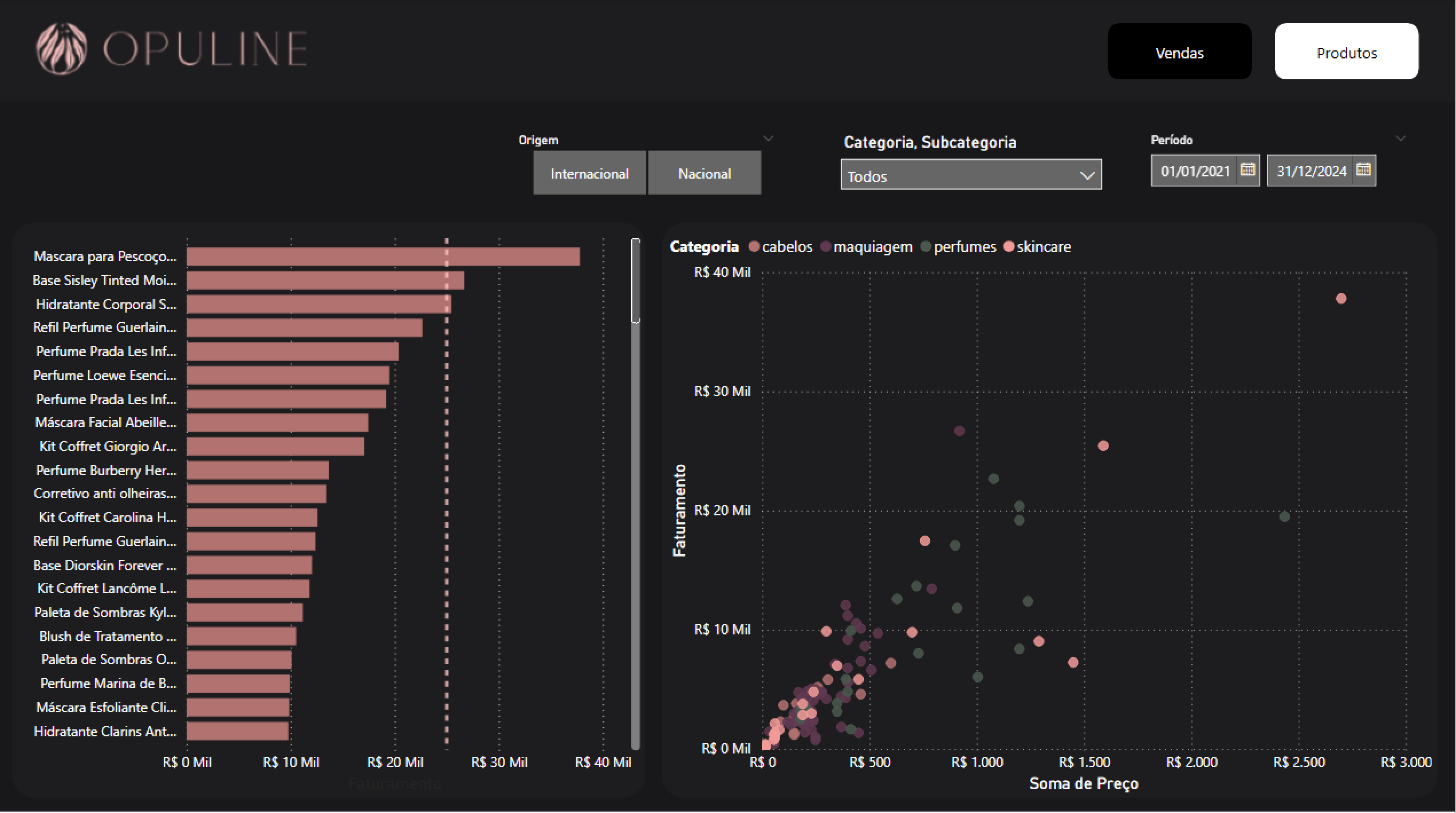Image resolution: width=1456 pixels, height=813 pixels.
Task: Click the cabelos legend marker
Action: pos(754,247)
